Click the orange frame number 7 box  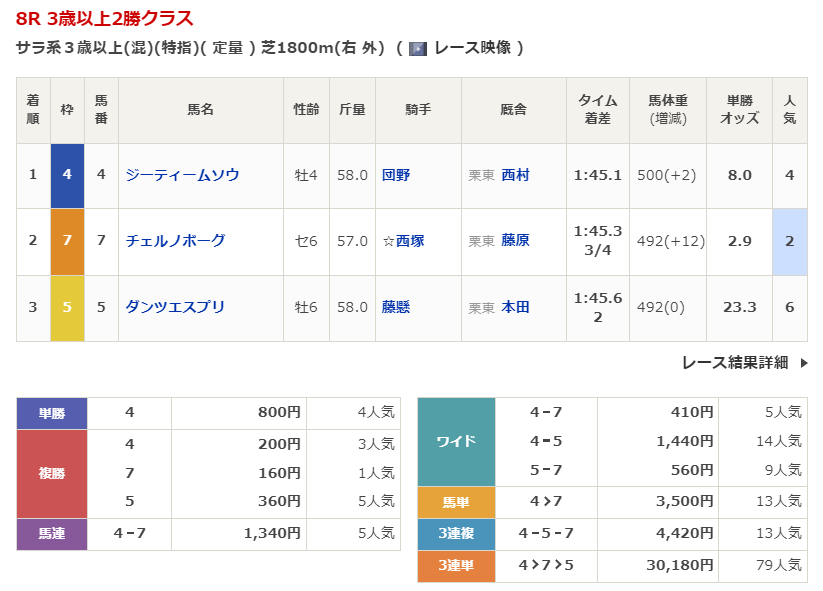coord(67,241)
